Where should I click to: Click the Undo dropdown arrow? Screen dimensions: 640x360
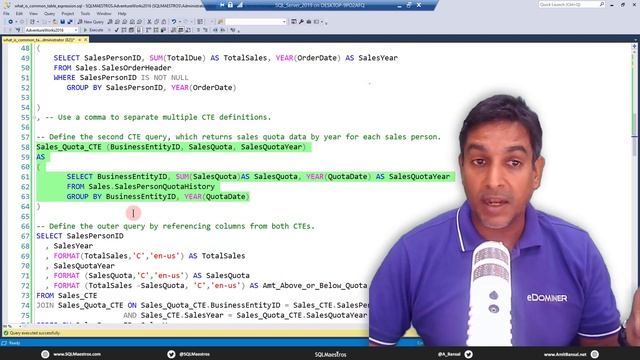180,22
